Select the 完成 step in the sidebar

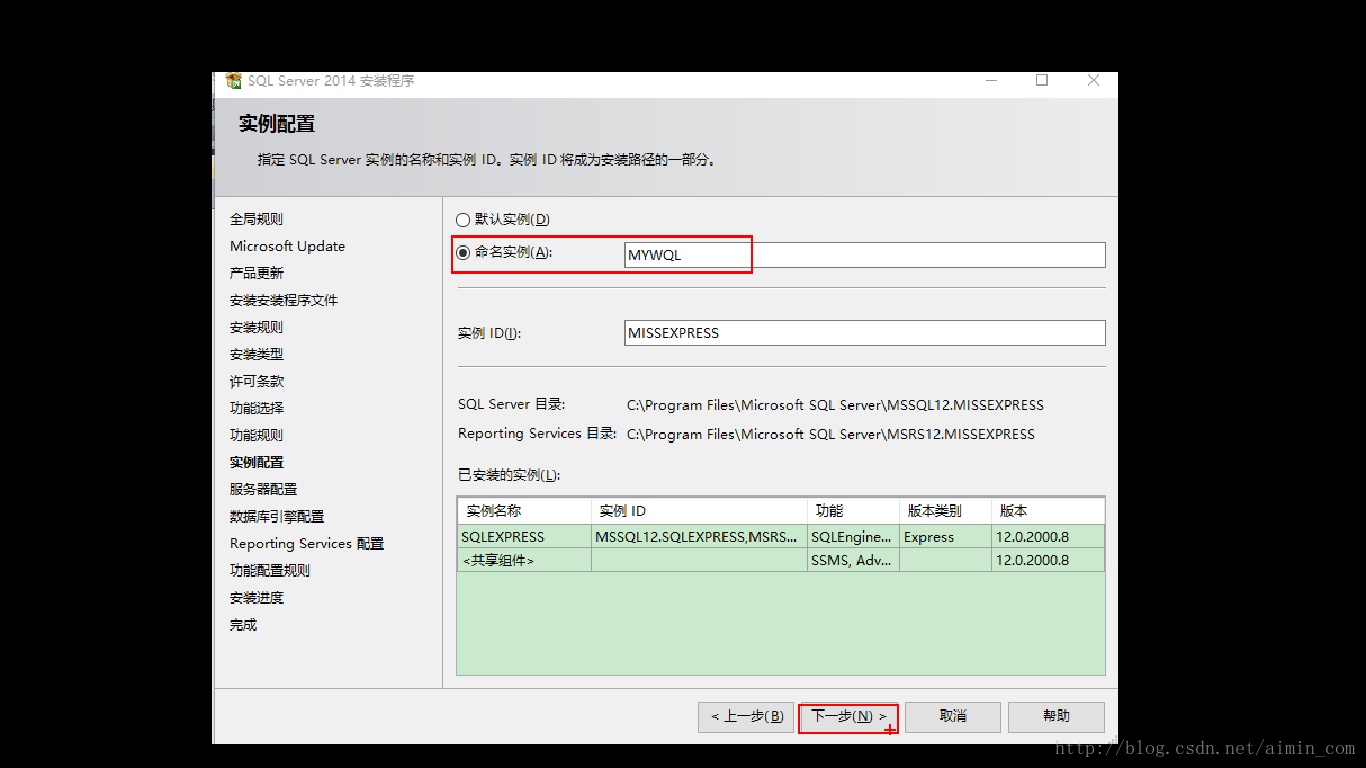tap(244, 624)
